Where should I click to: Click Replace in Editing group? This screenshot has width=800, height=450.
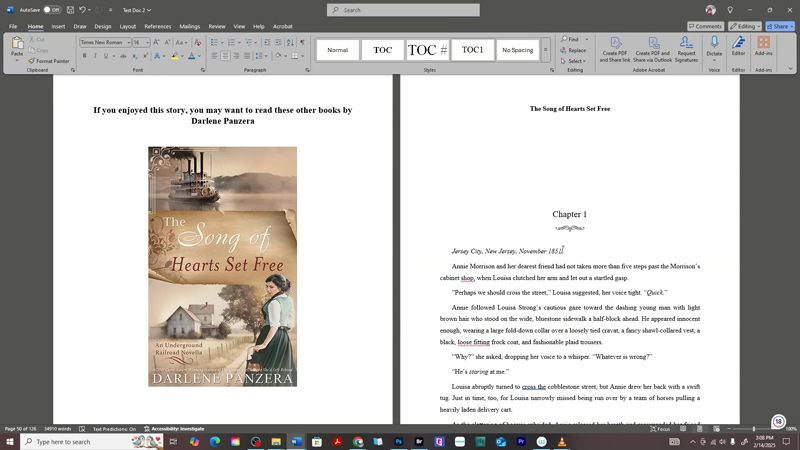click(573, 50)
